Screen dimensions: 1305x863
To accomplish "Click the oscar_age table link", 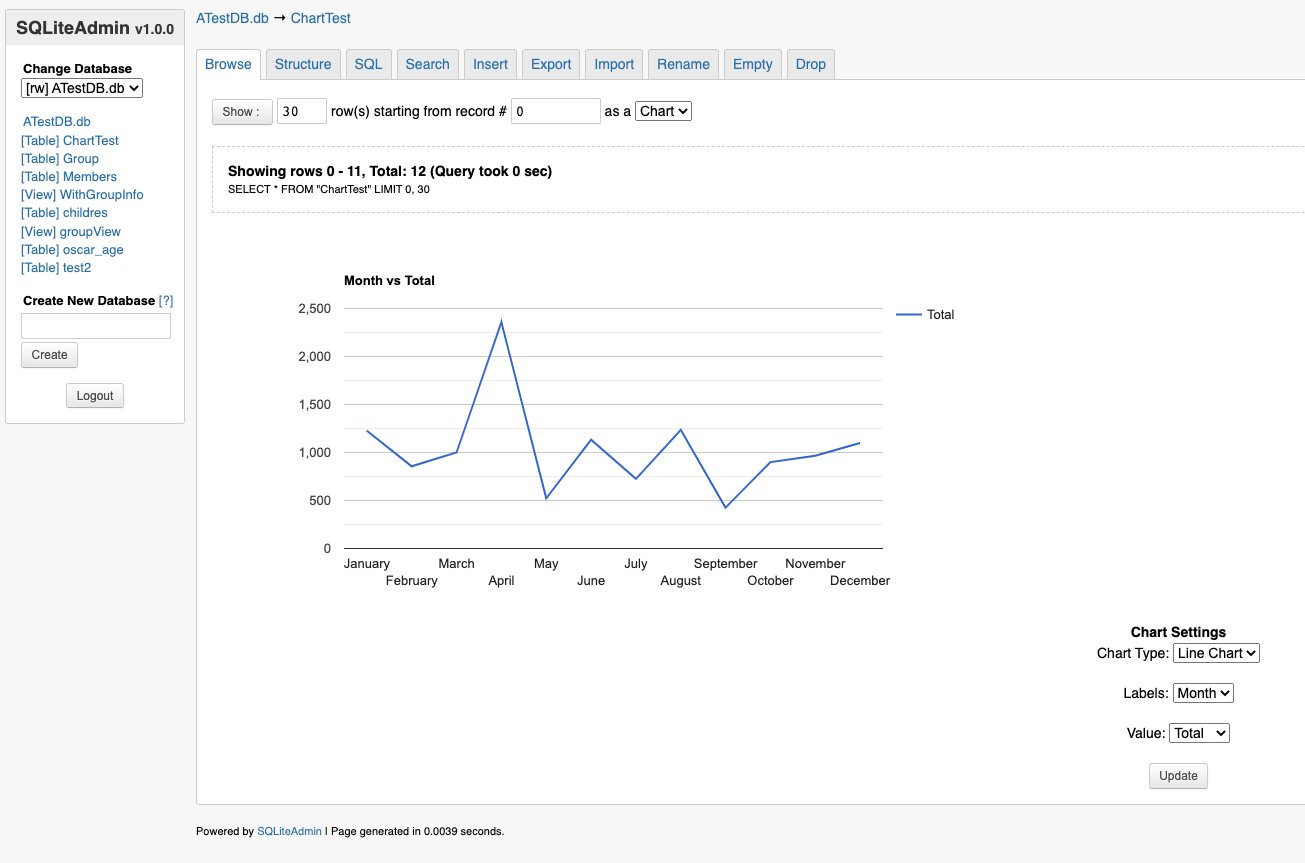I will tap(72, 250).
